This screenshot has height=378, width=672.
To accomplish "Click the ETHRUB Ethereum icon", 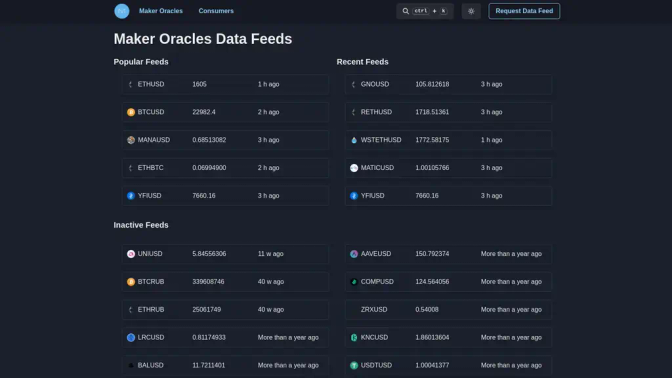I will click(131, 310).
